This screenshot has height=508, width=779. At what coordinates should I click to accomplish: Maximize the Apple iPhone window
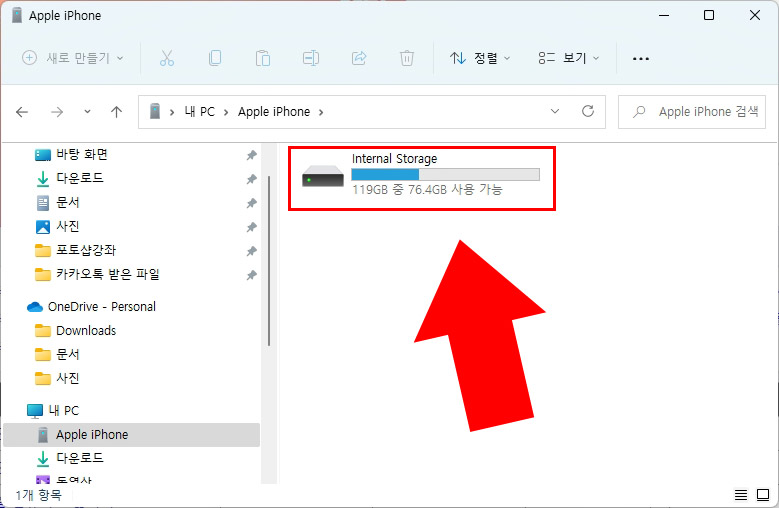pos(709,15)
